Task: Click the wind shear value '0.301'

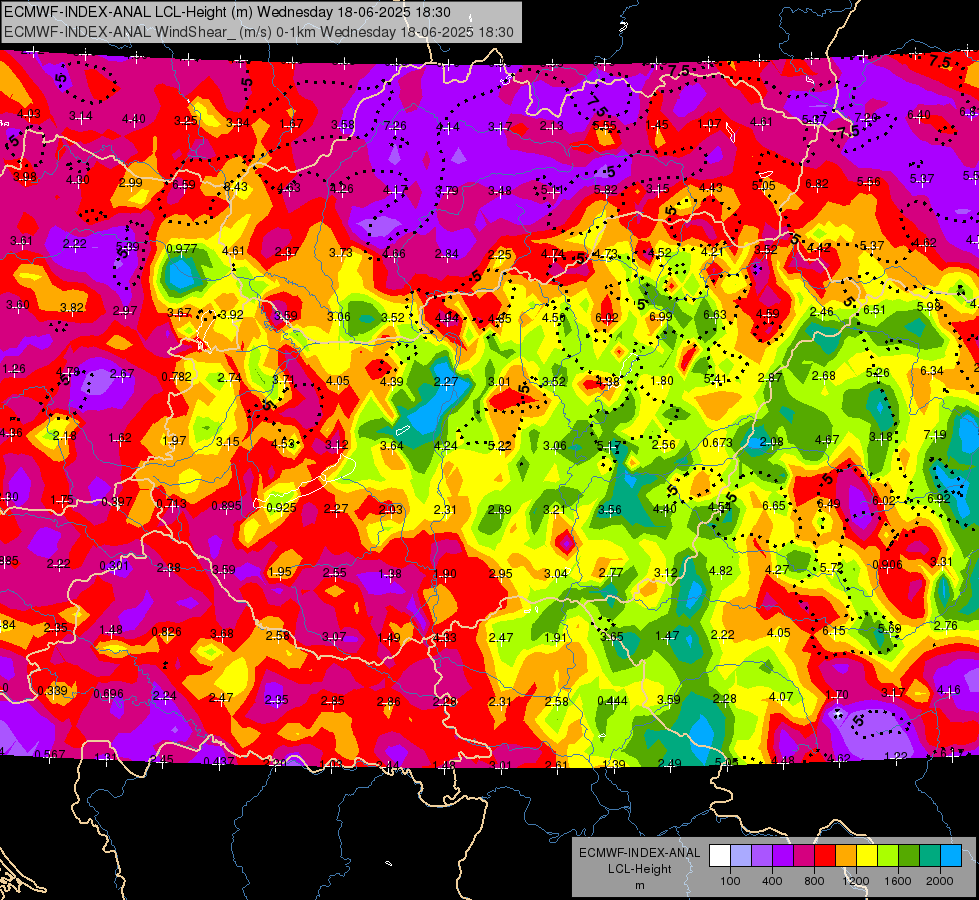Action: (x=114, y=566)
